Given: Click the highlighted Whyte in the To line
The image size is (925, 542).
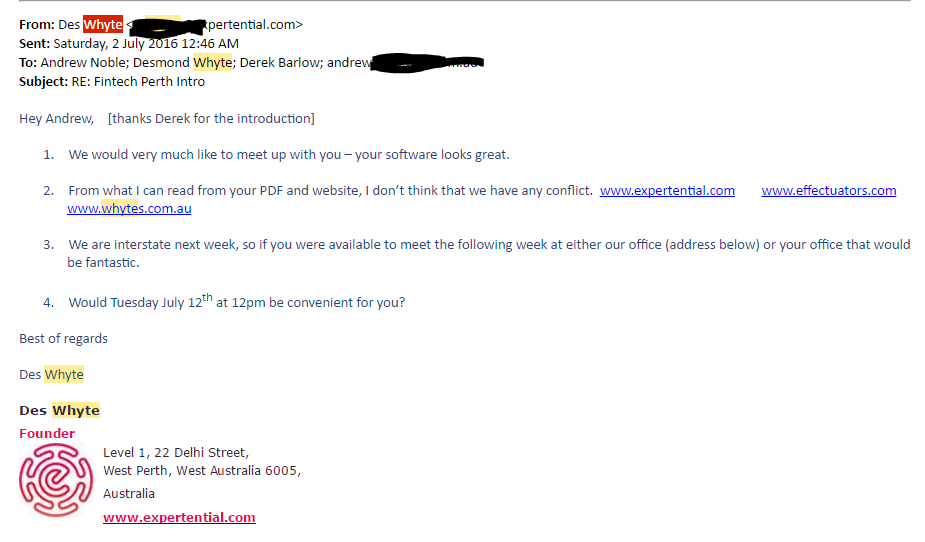Looking at the screenshot, I should 213,63.
